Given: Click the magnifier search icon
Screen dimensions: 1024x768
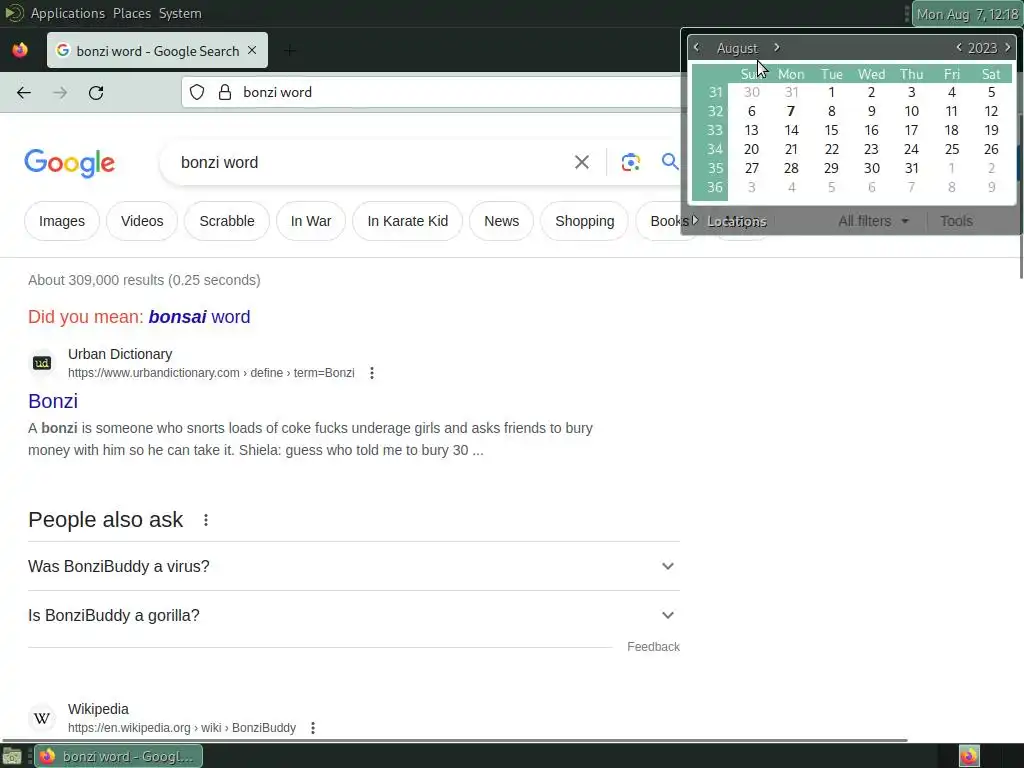Looking at the screenshot, I should (669, 161).
